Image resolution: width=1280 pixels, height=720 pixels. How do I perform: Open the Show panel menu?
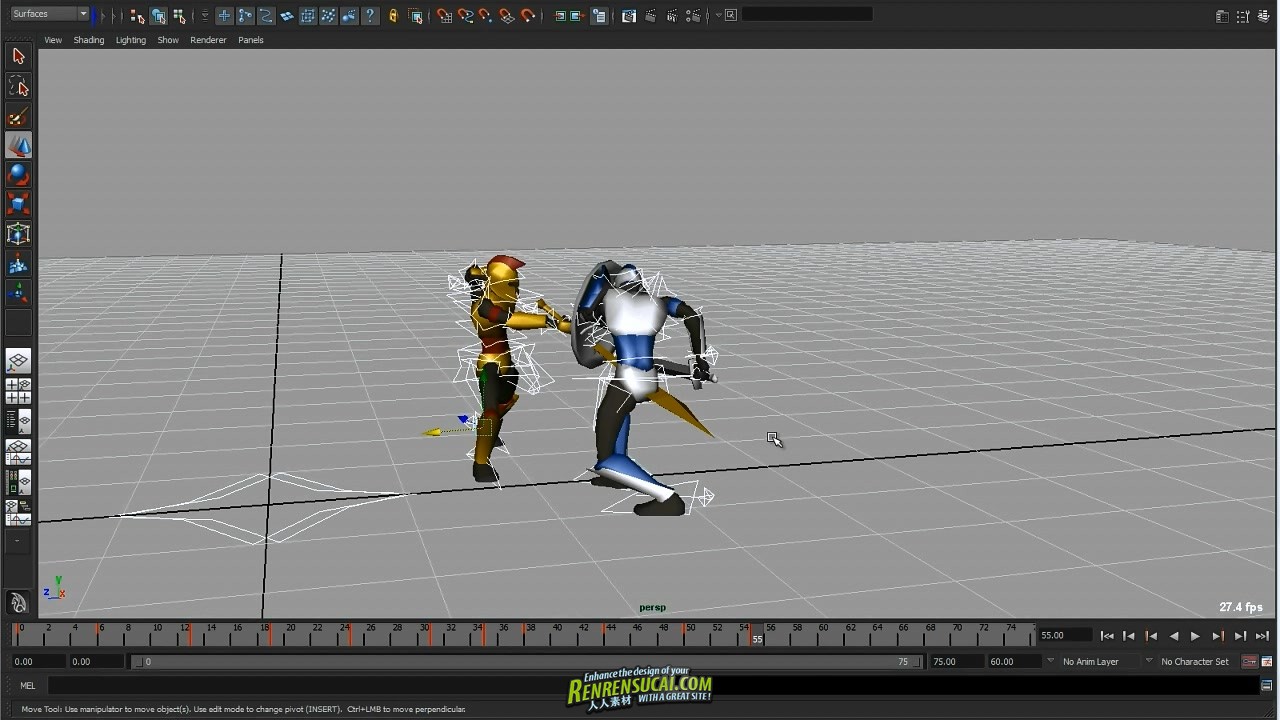(168, 40)
